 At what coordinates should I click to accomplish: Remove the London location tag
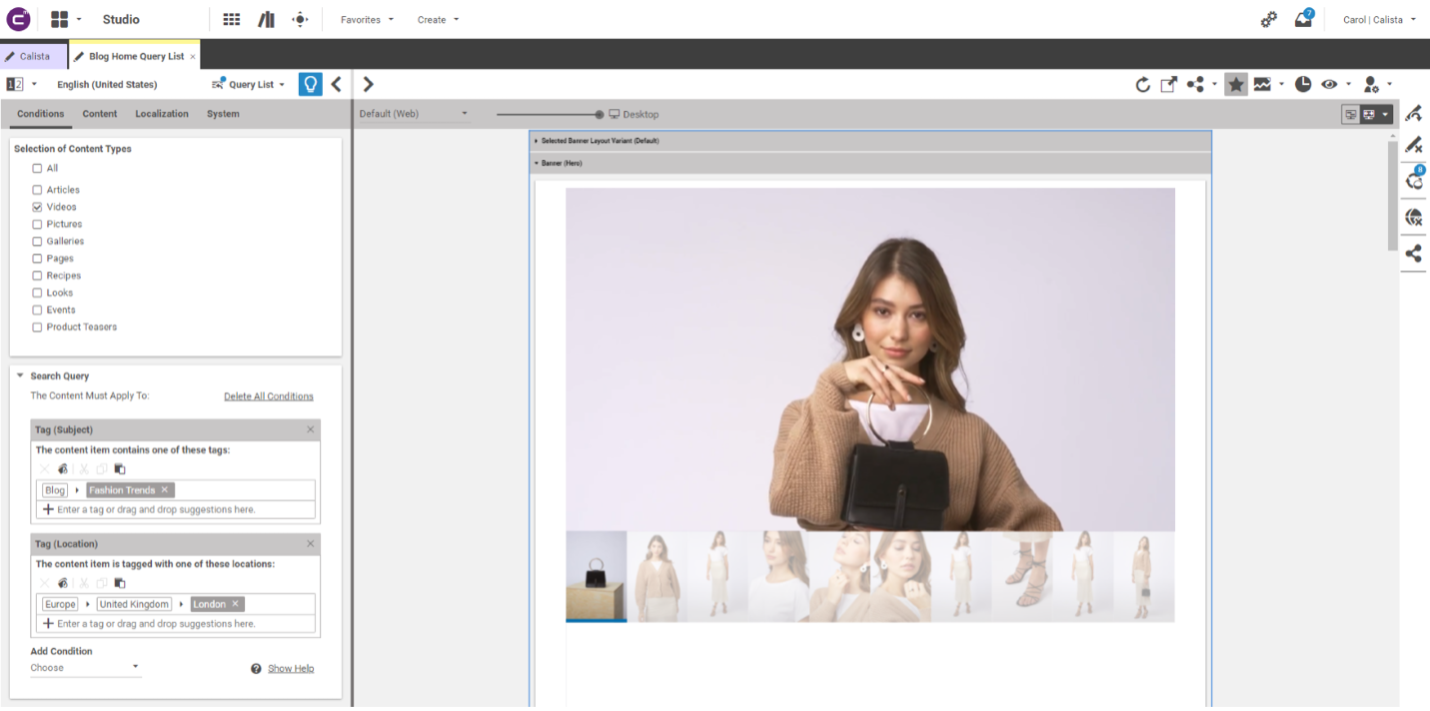click(236, 604)
